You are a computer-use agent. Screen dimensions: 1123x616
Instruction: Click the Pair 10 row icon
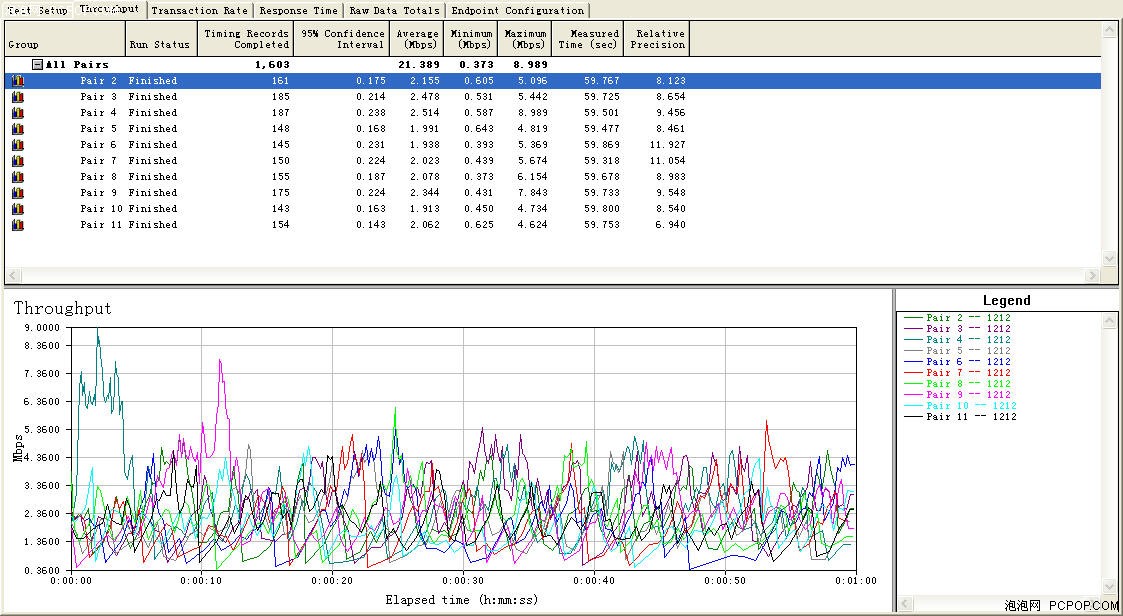click(18, 208)
